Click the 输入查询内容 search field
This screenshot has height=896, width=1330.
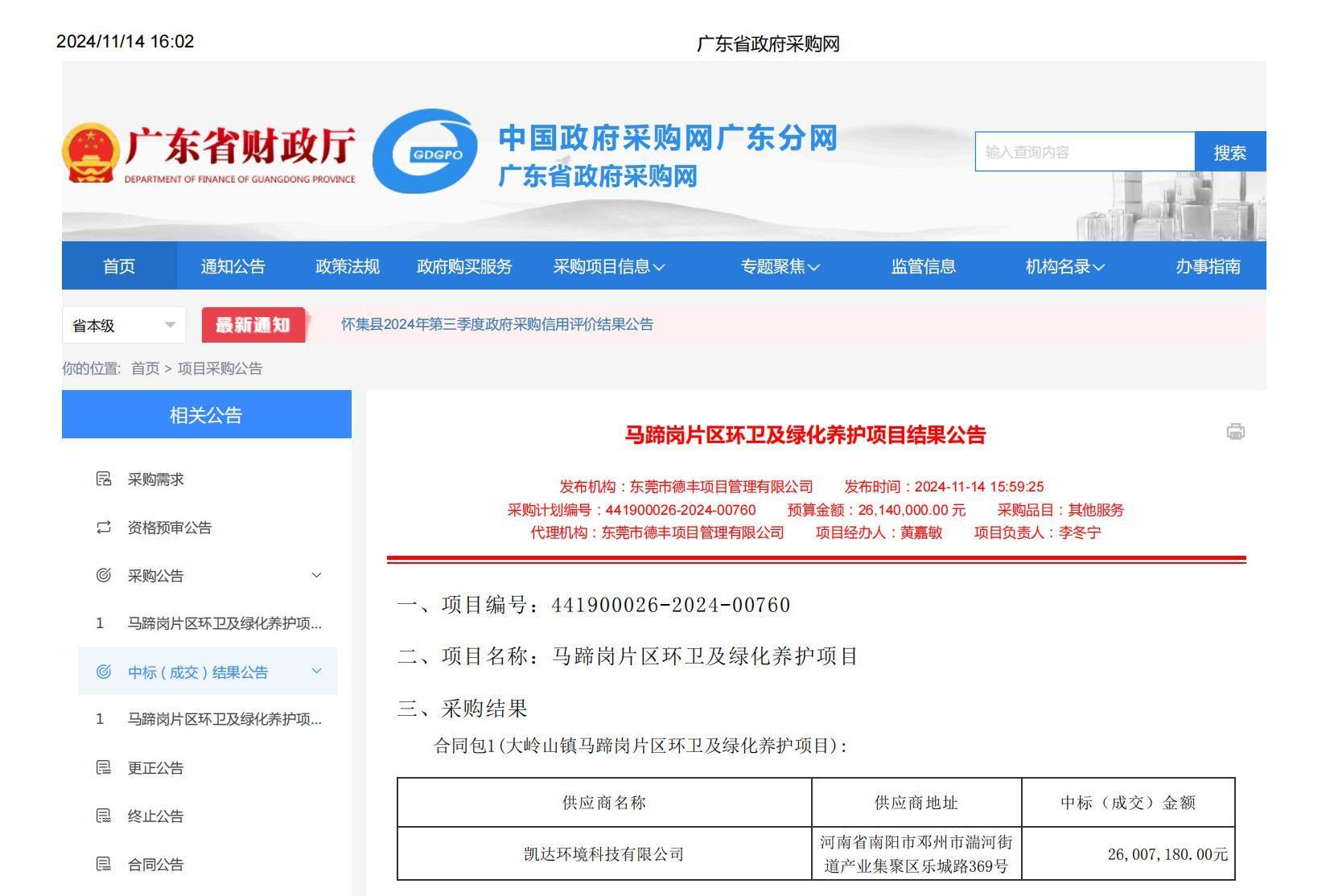[x=1085, y=152]
